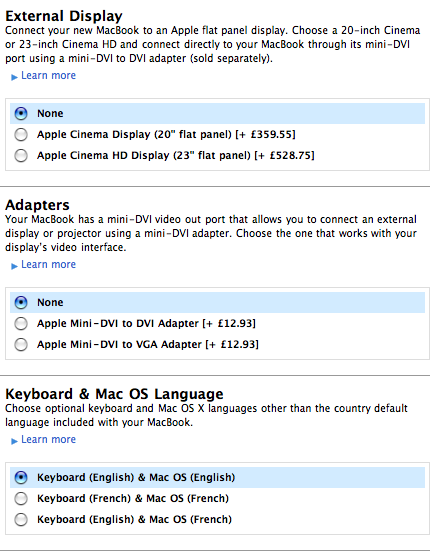Click the Mini-DVI to VGA Adapter £12.93 label
The width and height of the screenshot is (438, 551).
tap(148, 344)
